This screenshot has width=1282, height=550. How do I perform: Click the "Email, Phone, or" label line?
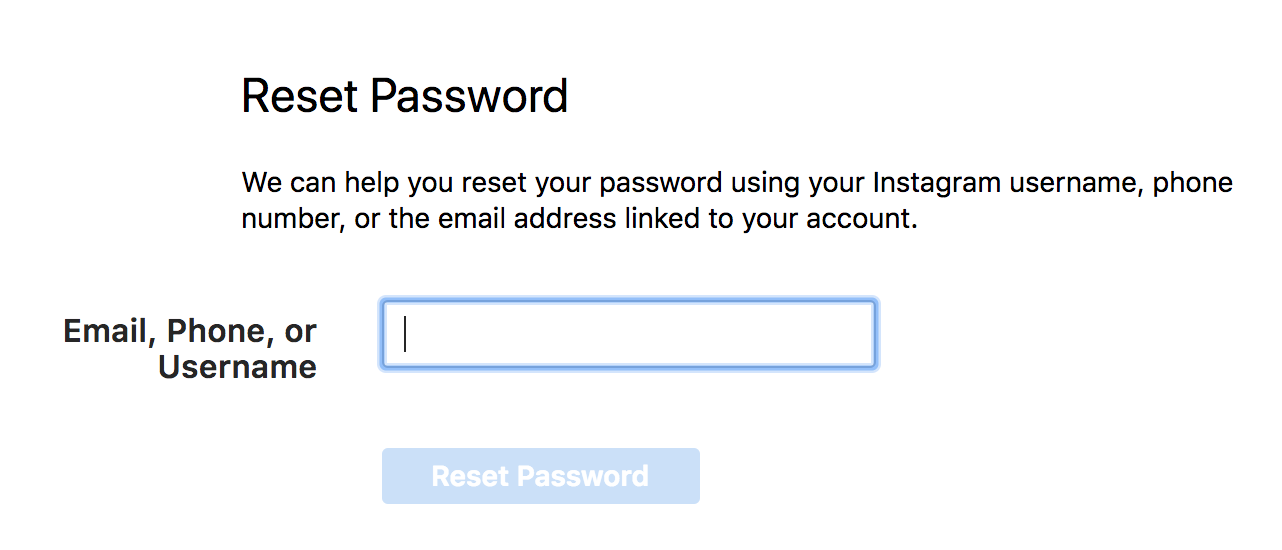pos(190,331)
